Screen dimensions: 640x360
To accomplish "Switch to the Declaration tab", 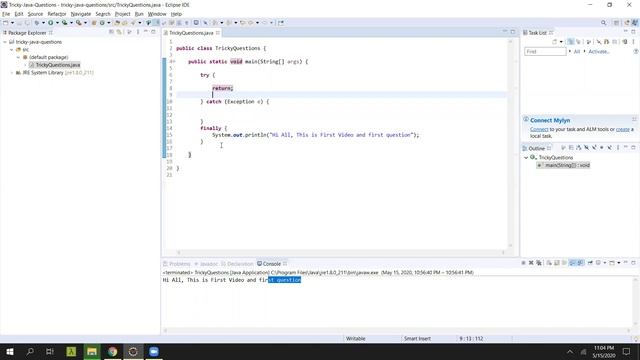I will tap(237, 264).
